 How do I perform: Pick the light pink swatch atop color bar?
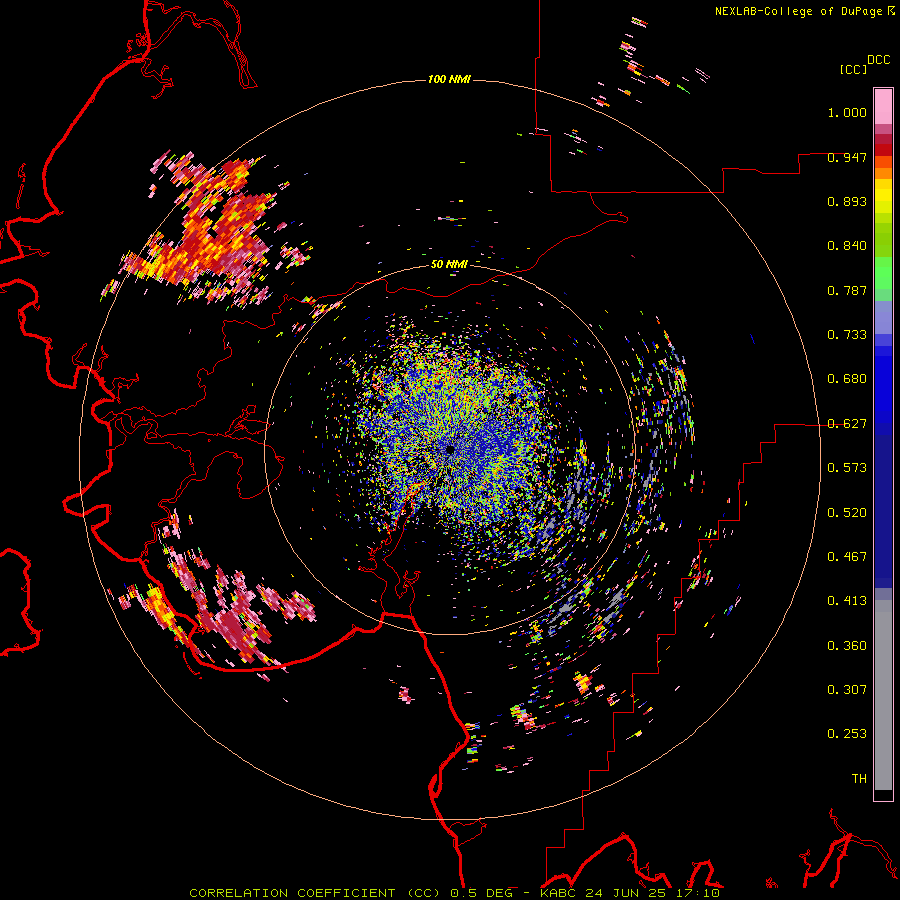click(x=883, y=106)
